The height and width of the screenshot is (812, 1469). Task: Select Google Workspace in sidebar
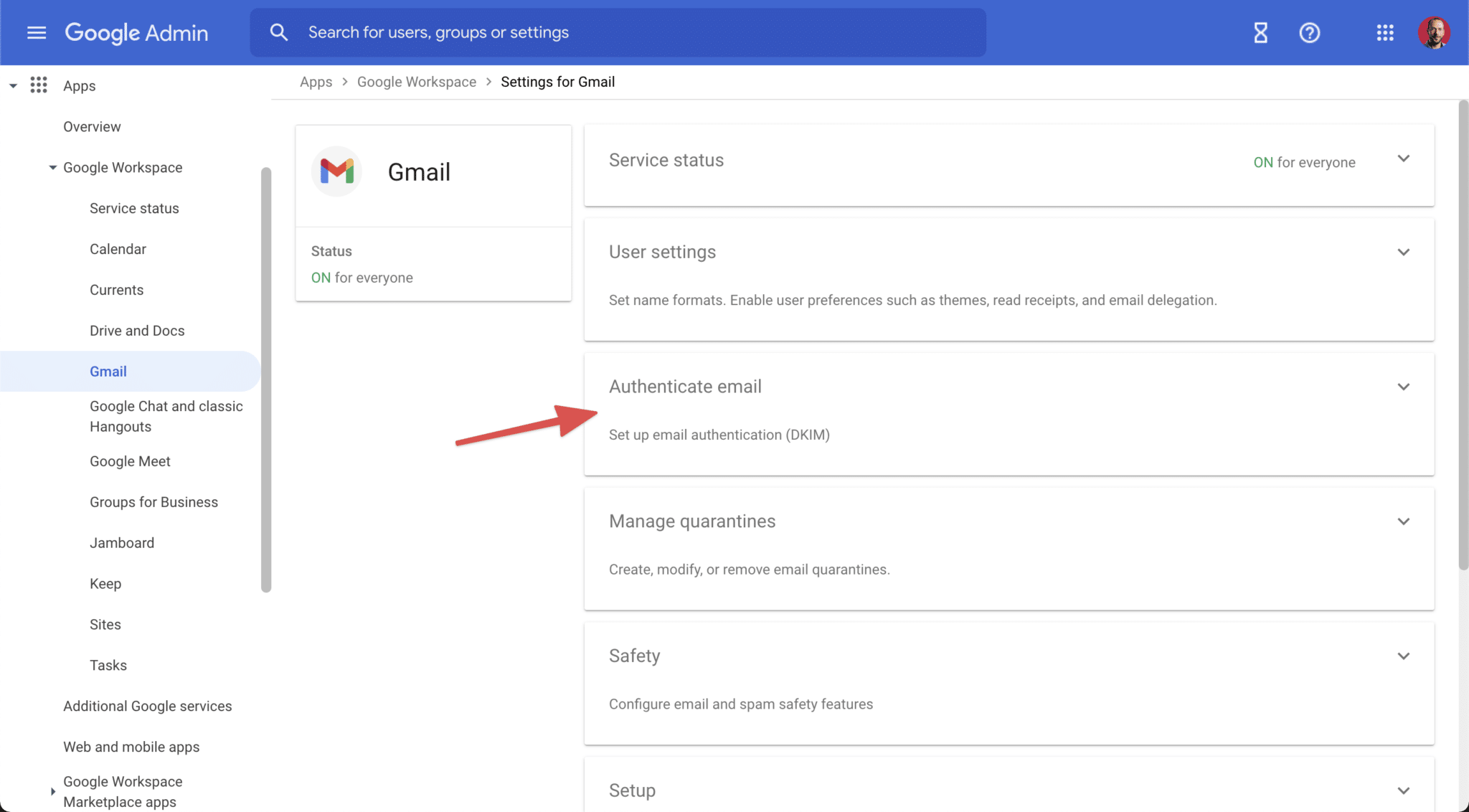click(x=123, y=167)
